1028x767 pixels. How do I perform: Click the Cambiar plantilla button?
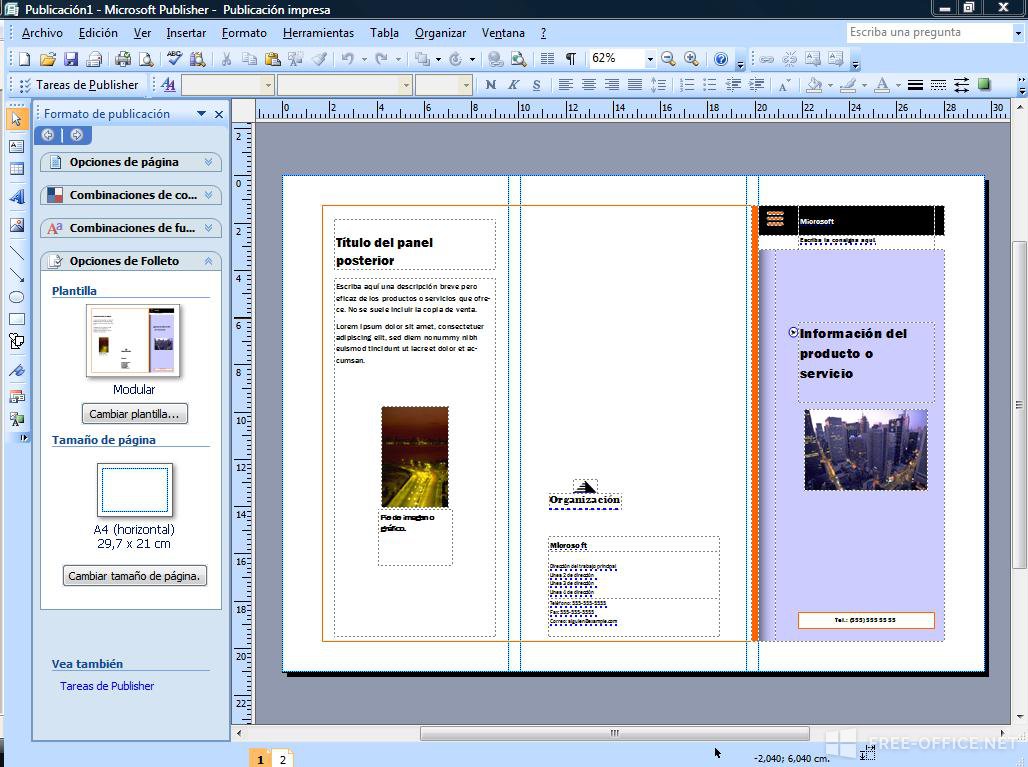tap(134, 414)
